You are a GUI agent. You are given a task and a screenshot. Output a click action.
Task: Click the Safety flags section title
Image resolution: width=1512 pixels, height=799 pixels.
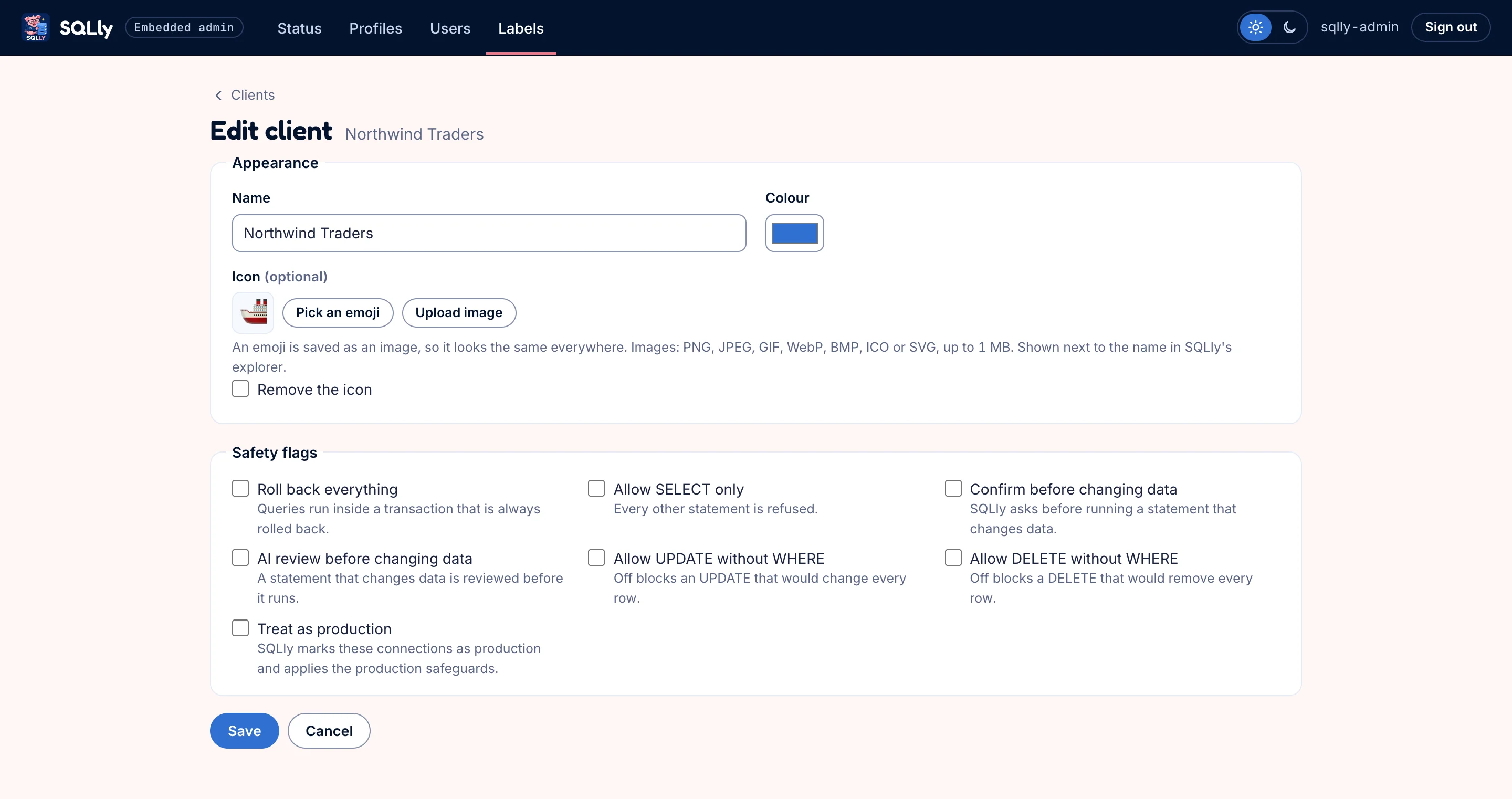[x=274, y=453]
